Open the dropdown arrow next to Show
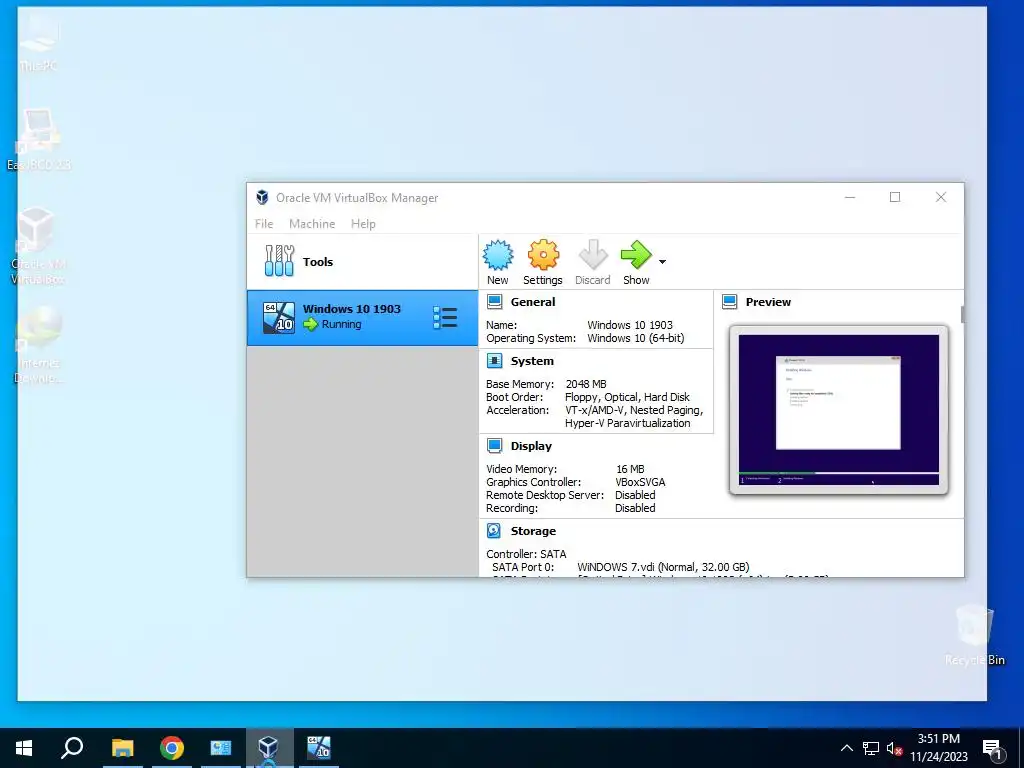 (662, 262)
